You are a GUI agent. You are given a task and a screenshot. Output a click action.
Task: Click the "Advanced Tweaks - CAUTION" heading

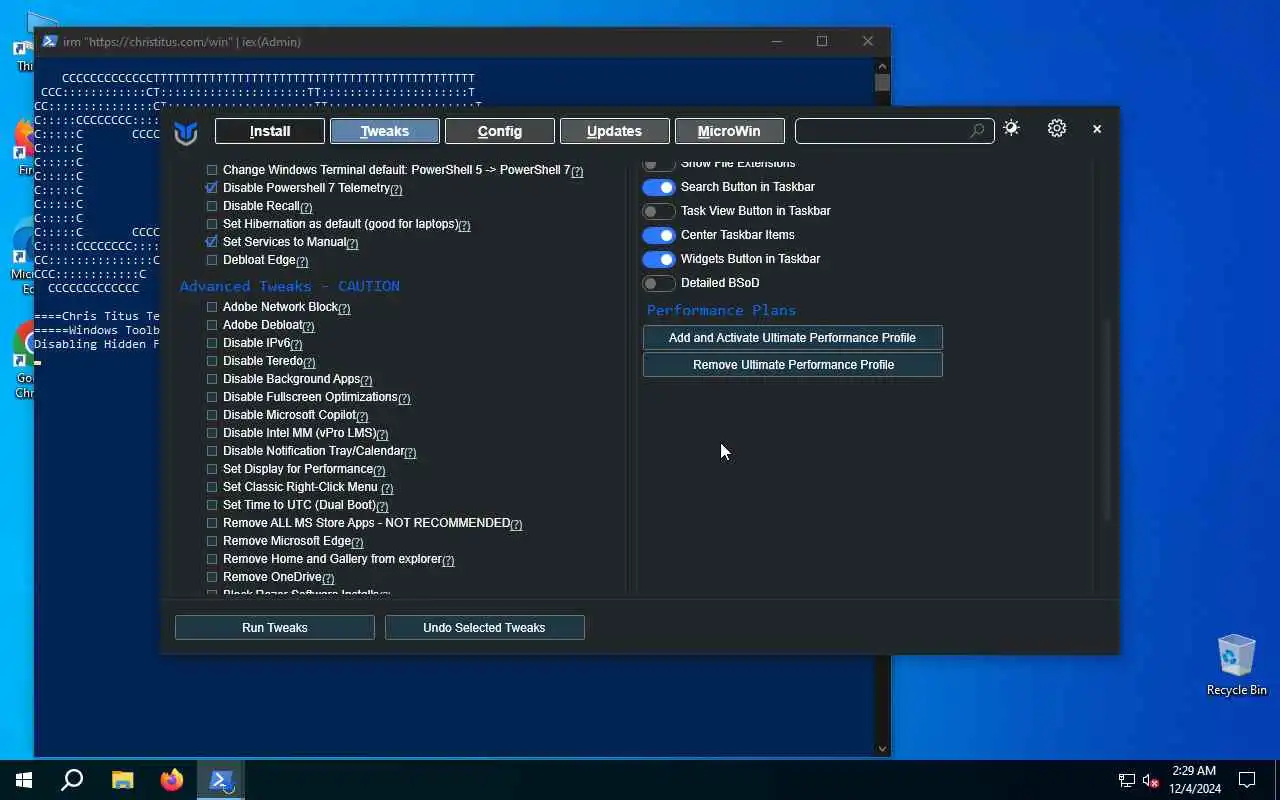tap(290, 286)
